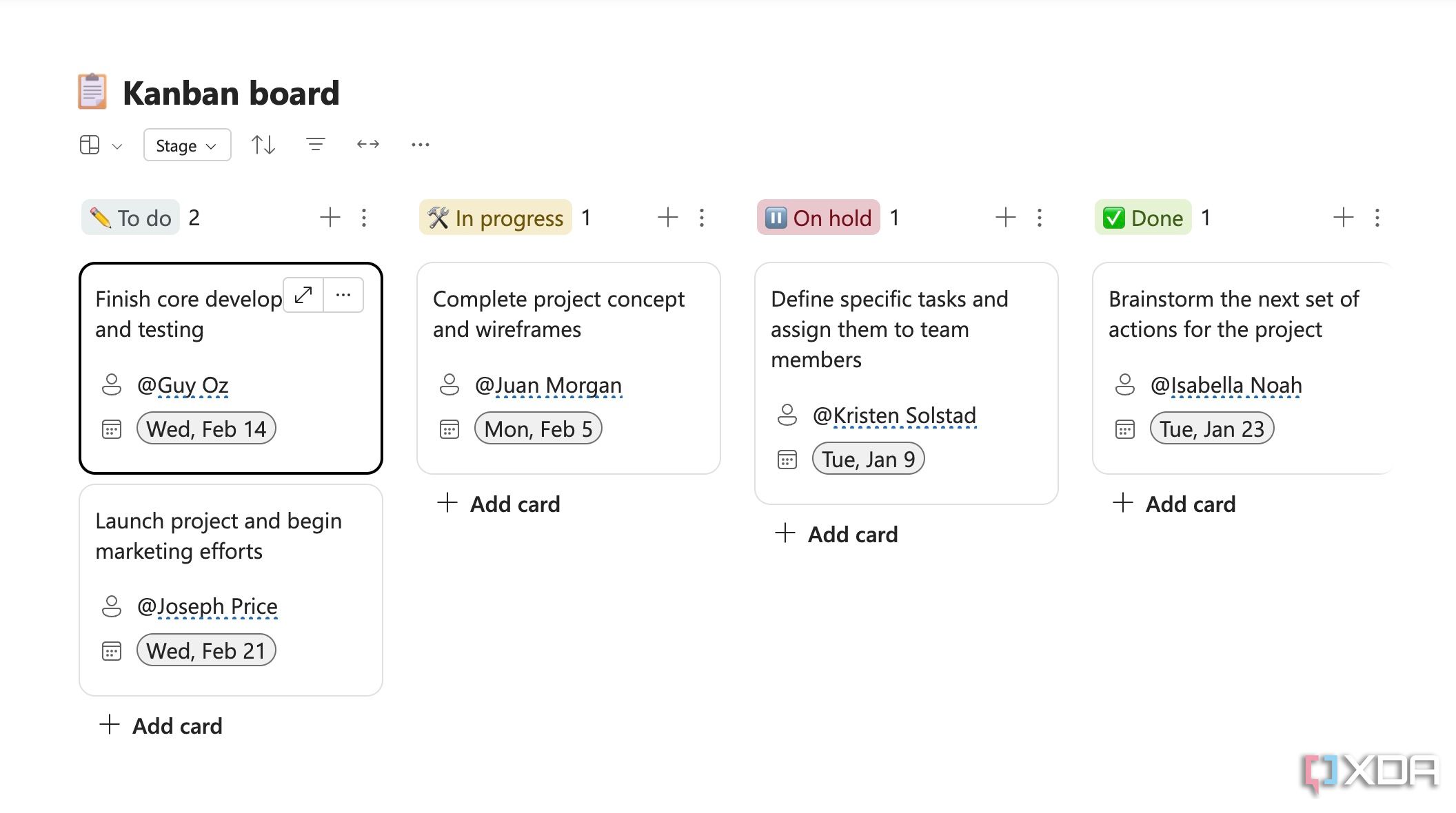Click the On hold stage label

coord(818,218)
